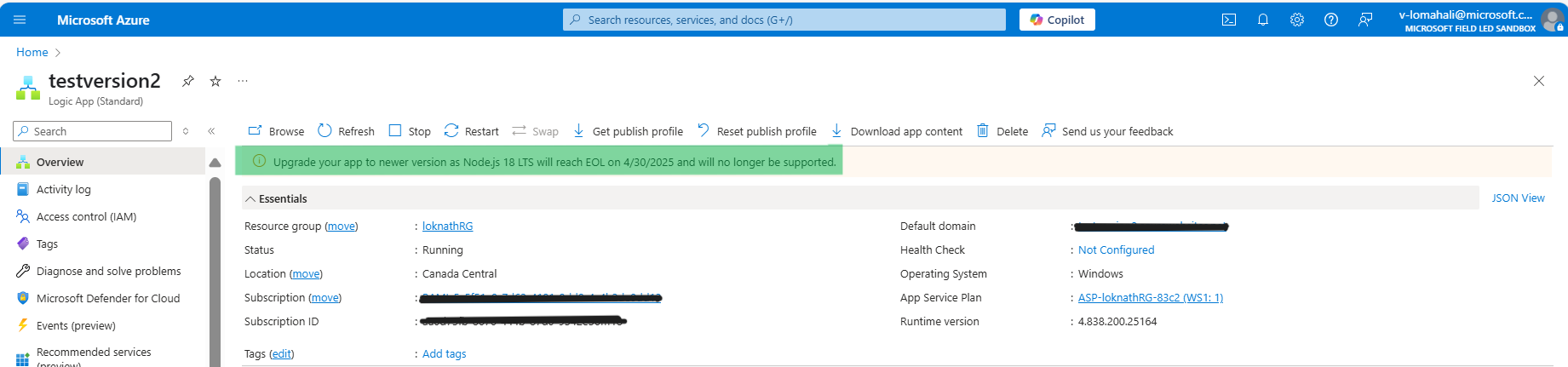Click the runtime version value 4.838.200.25164
This screenshot has width=1568, height=367.
click(x=1117, y=321)
